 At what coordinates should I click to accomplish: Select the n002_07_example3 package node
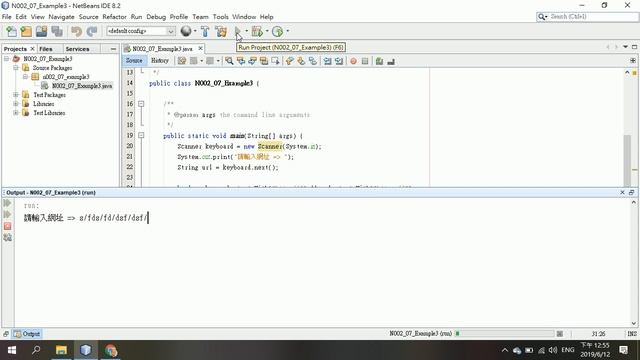[61, 77]
